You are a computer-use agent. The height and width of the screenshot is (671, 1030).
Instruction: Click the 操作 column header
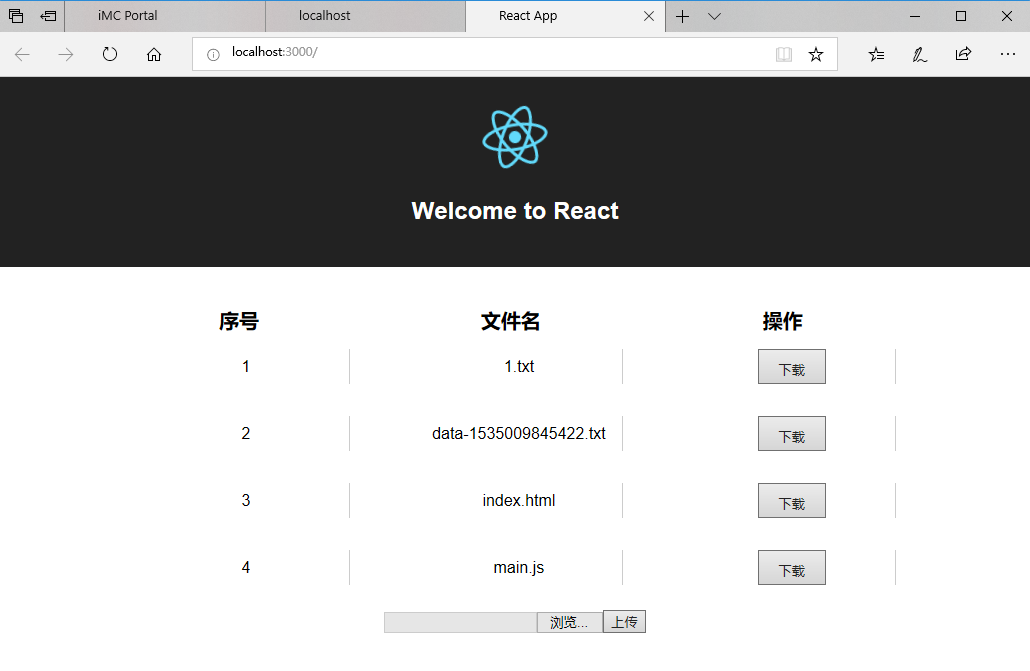782,321
